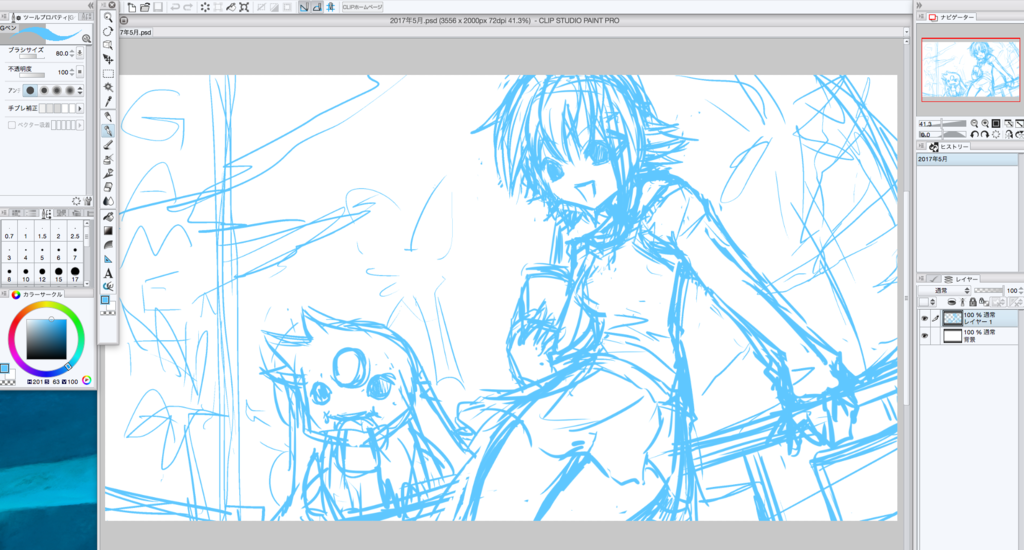Viewport: 1024px width, 550px height.
Task: Open the CLIP homepage button
Action: click(362, 7)
